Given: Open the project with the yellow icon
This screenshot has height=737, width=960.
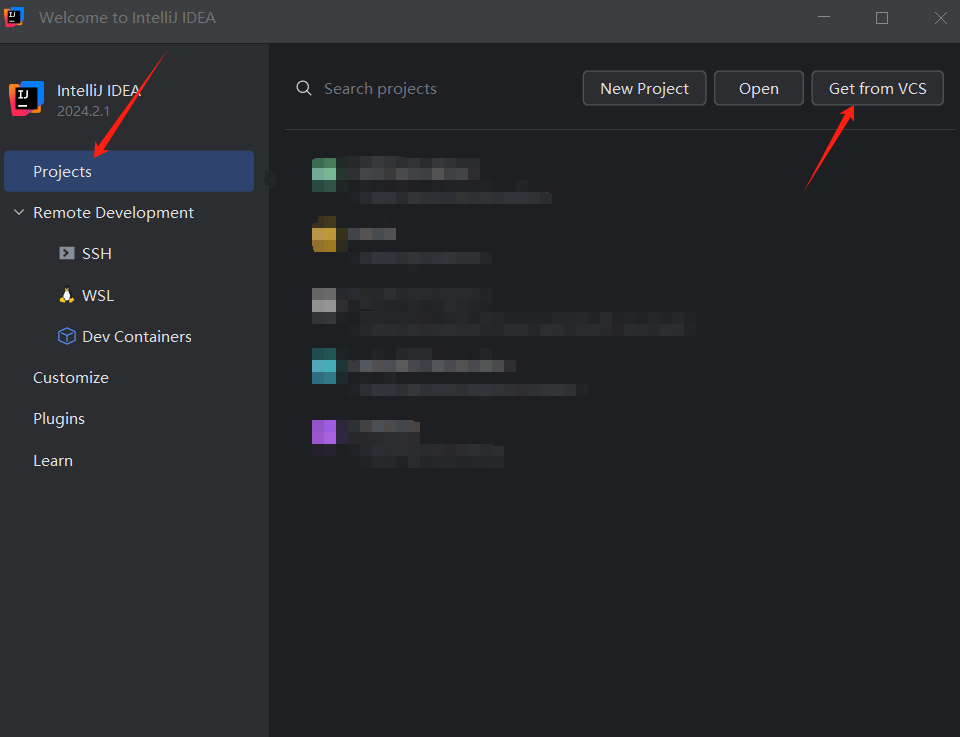Looking at the screenshot, I should click(324, 236).
